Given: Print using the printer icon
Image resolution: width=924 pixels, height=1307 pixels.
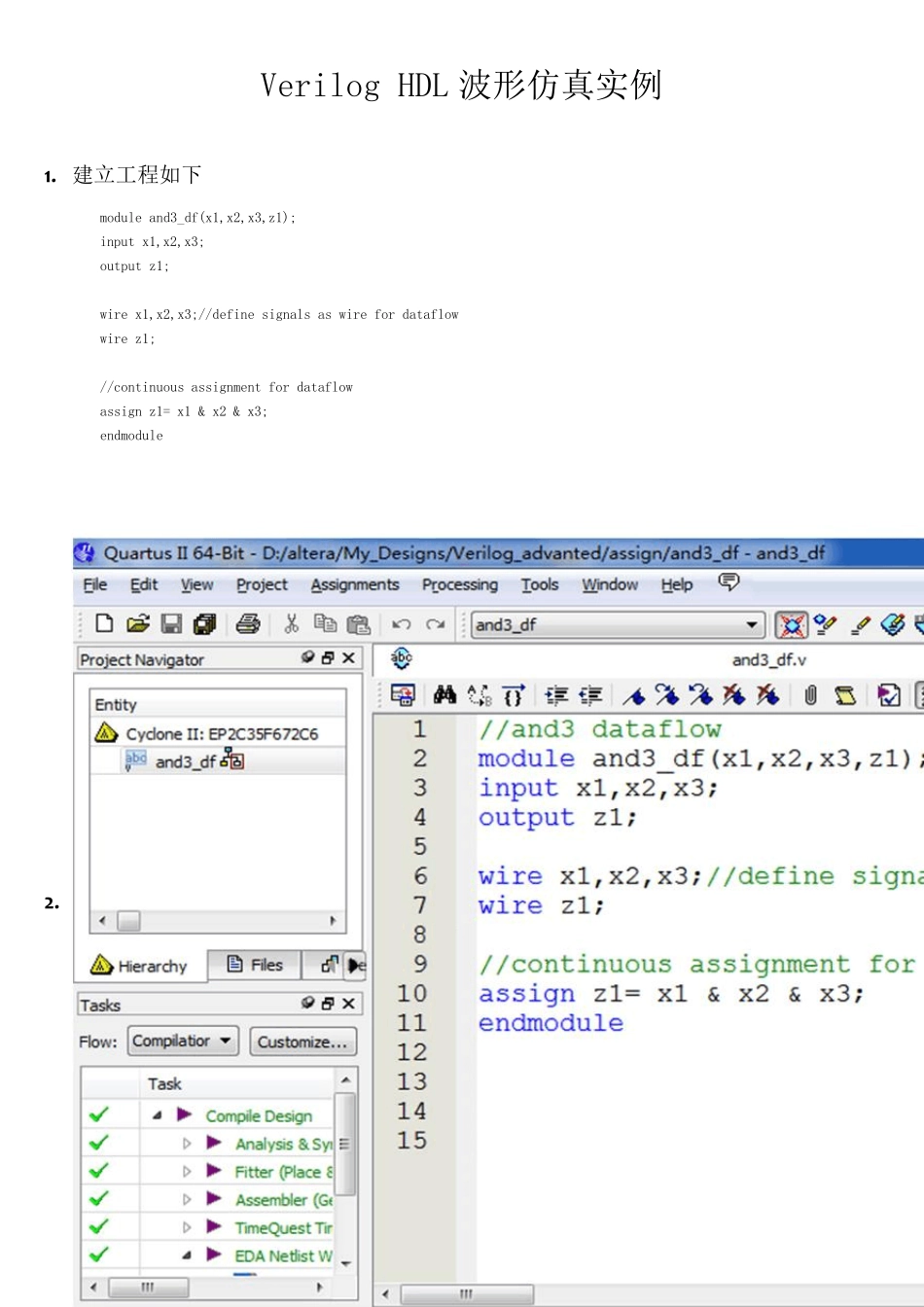Looking at the screenshot, I should 248,623.
